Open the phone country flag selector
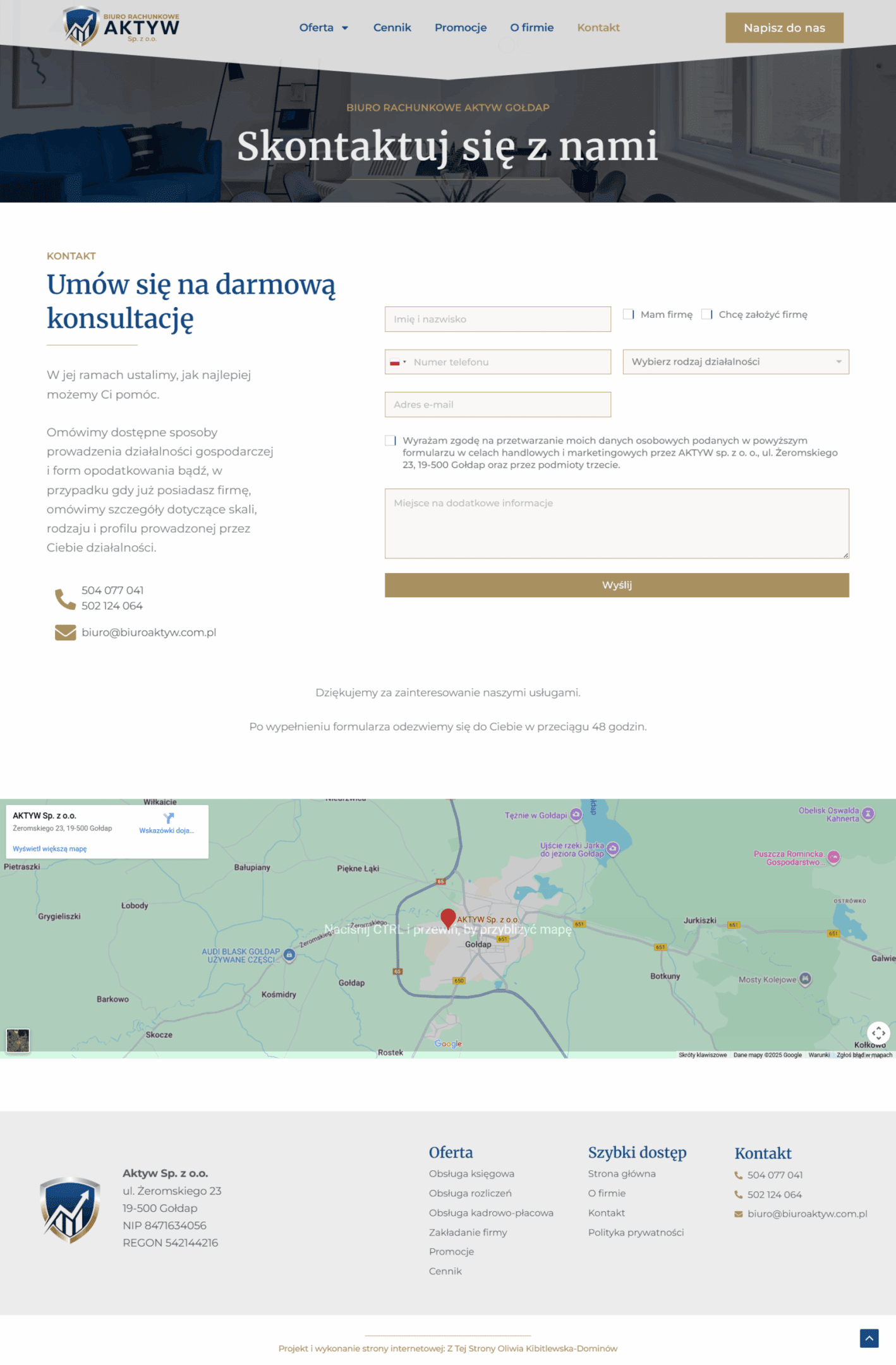Image resolution: width=896 pixels, height=1365 pixels. click(397, 362)
